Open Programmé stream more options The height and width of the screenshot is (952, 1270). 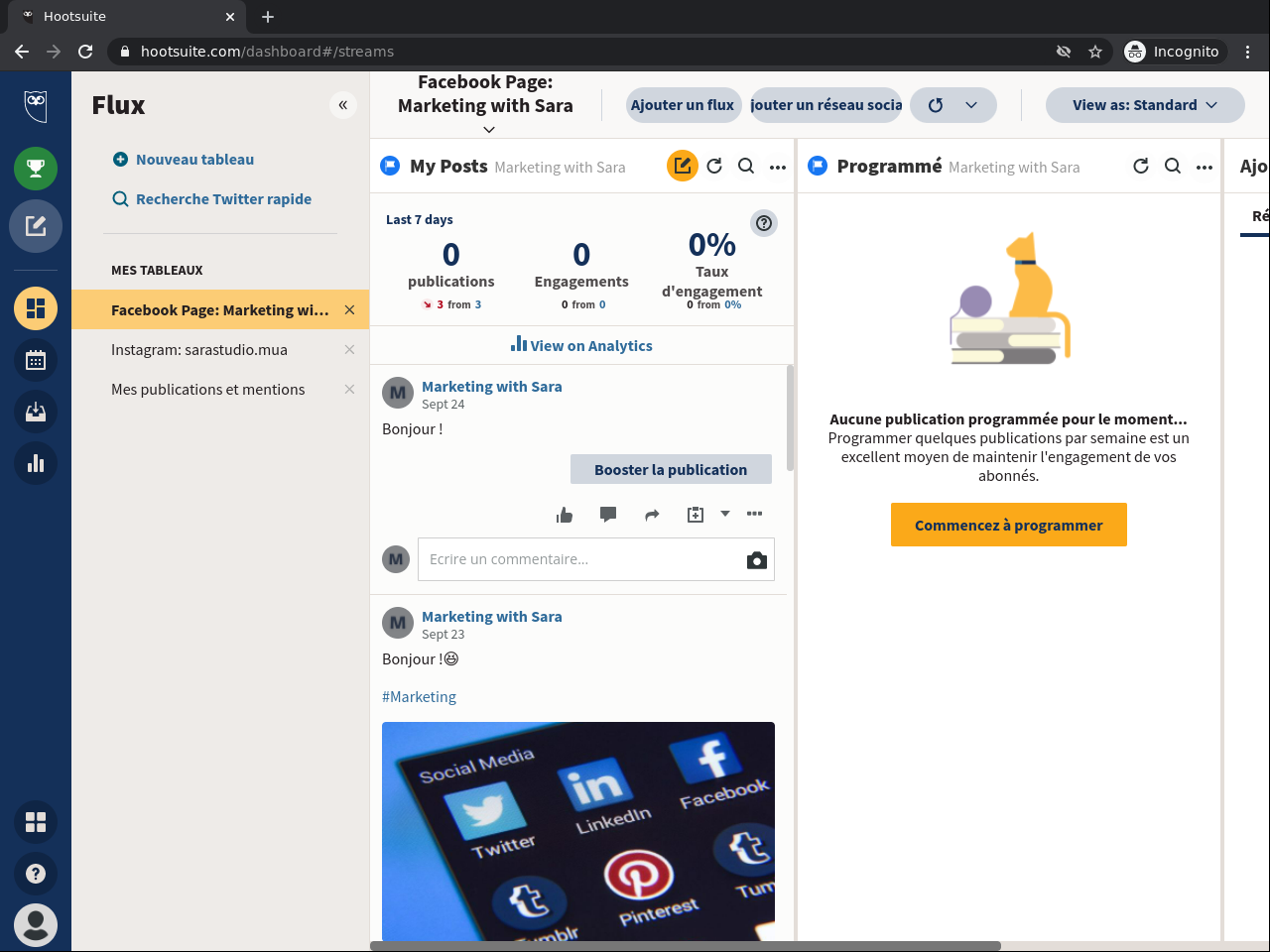[1205, 168]
